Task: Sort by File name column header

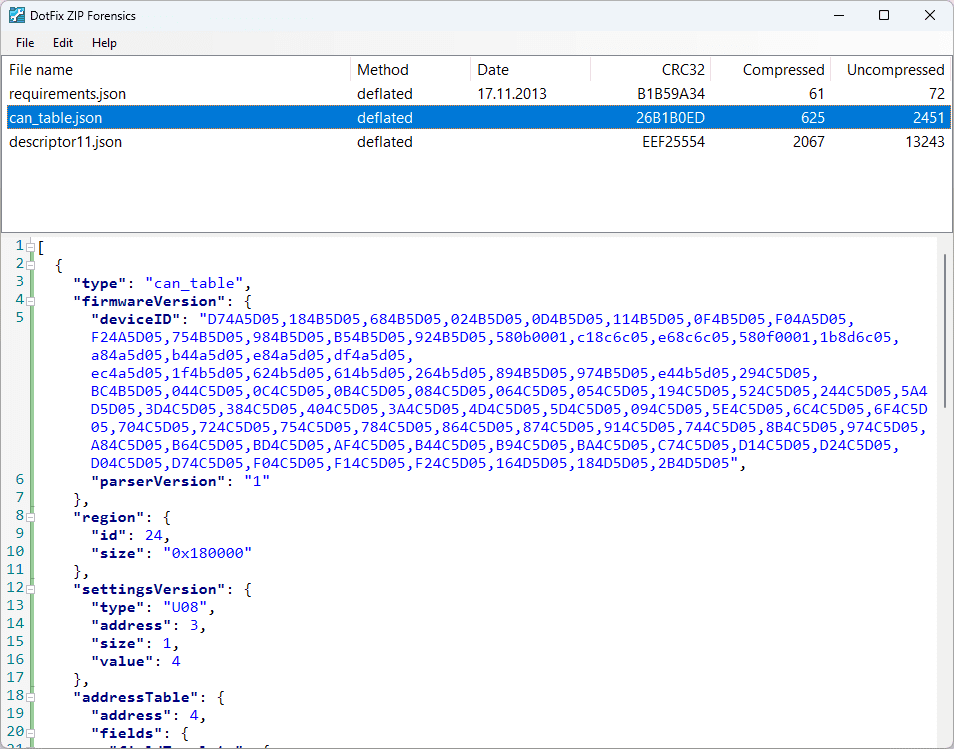Action: pyautogui.click(x=176, y=69)
